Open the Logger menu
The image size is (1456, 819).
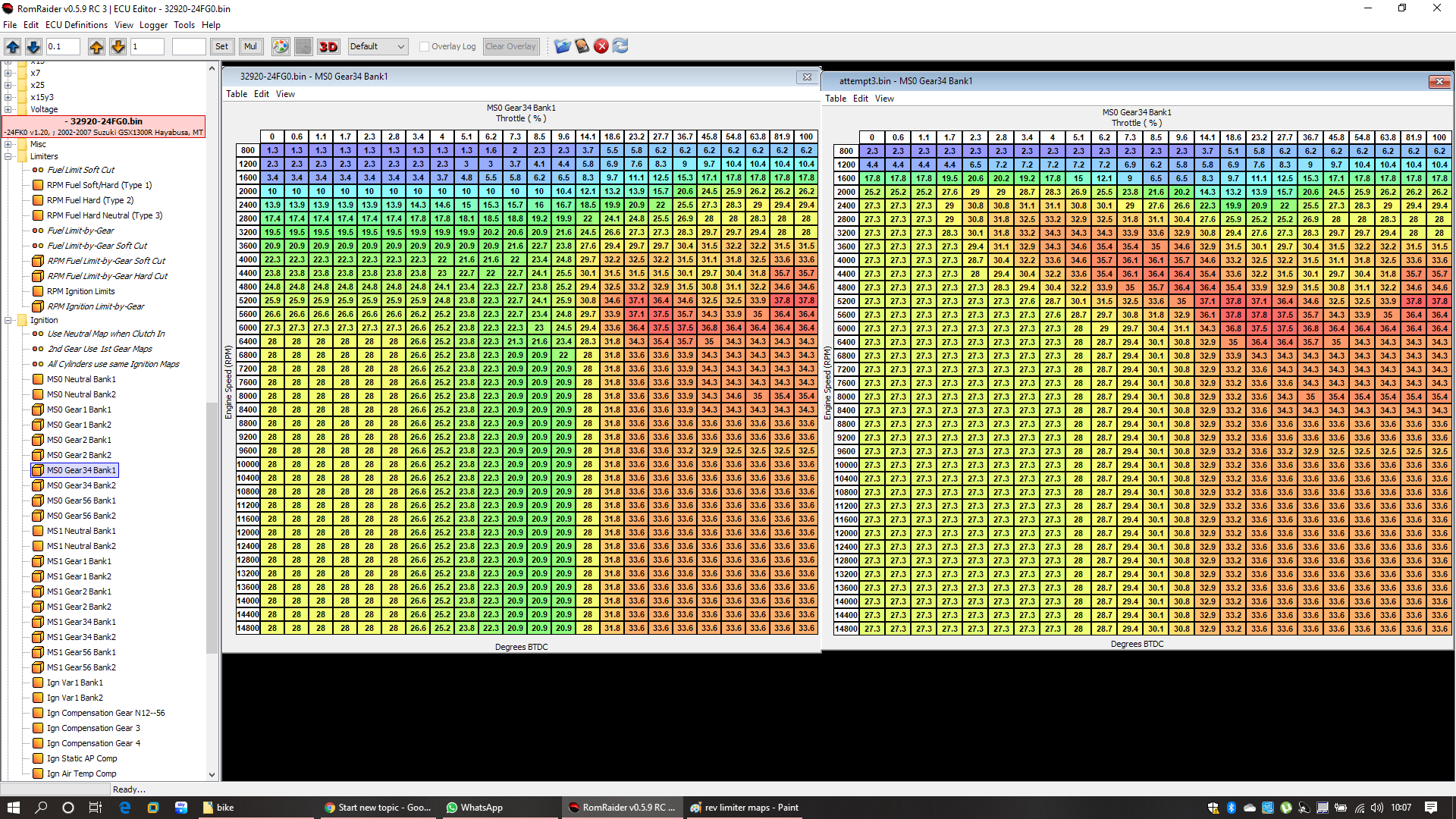[153, 25]
